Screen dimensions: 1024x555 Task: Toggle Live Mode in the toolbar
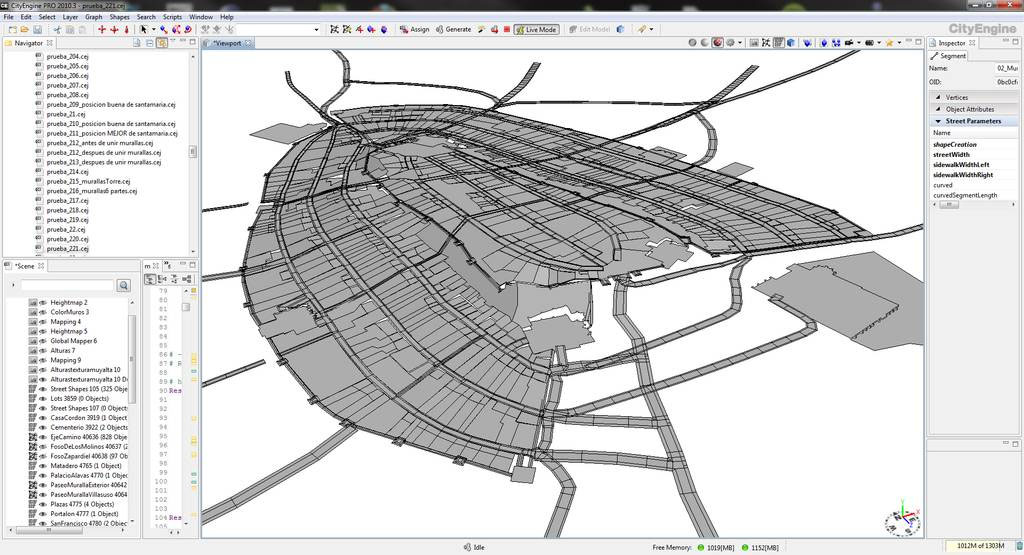(536, 30)
